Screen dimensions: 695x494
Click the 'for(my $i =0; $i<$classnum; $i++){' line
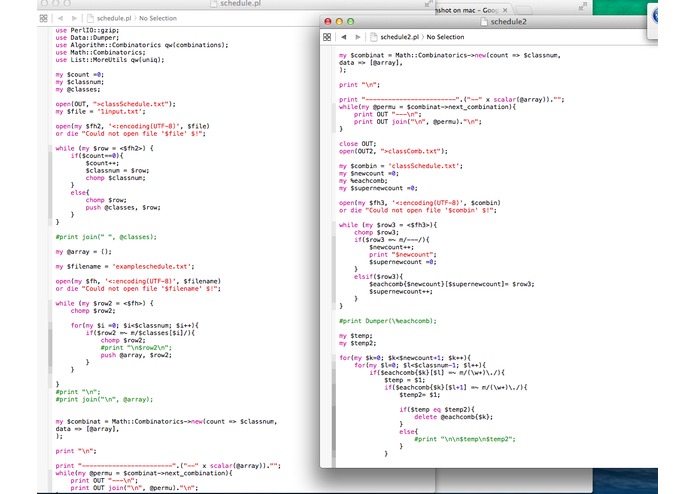coord(135,326)
